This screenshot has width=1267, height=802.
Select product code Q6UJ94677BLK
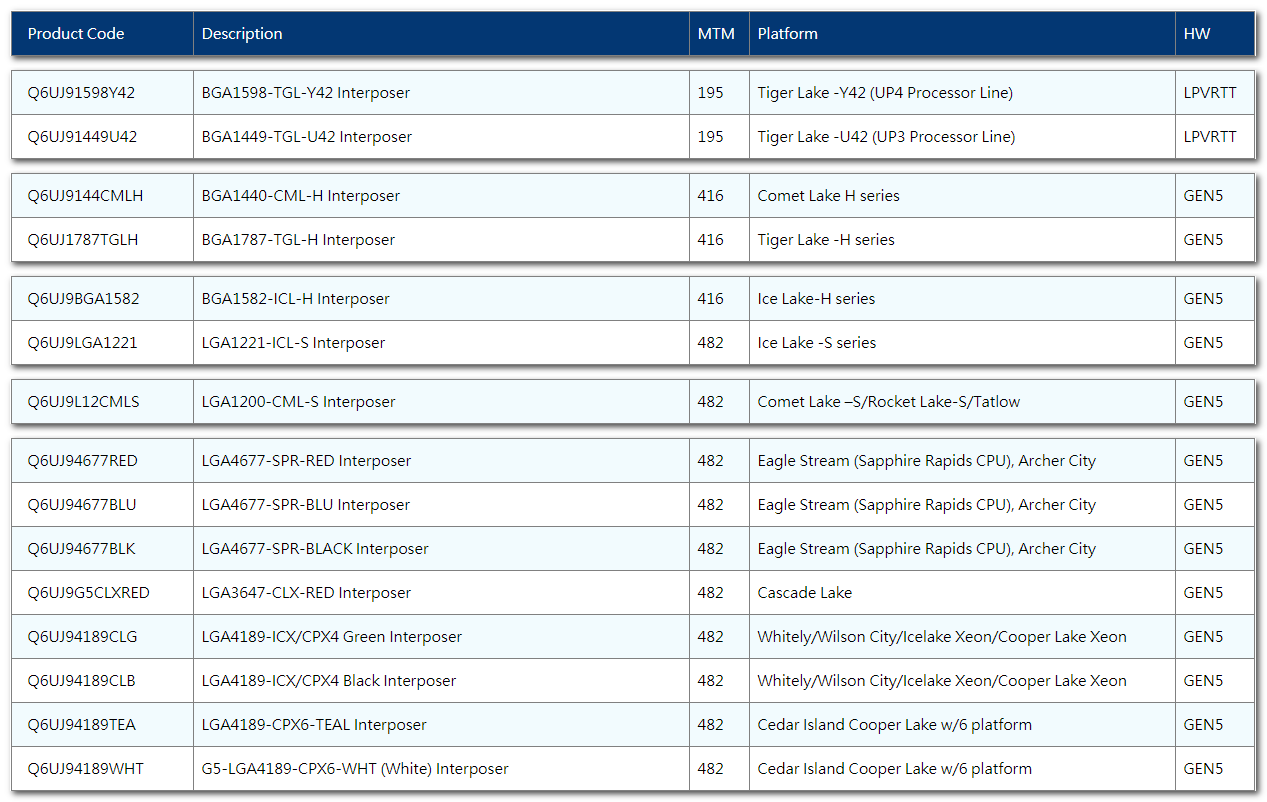pyautogui.click(x=82, y=549)
